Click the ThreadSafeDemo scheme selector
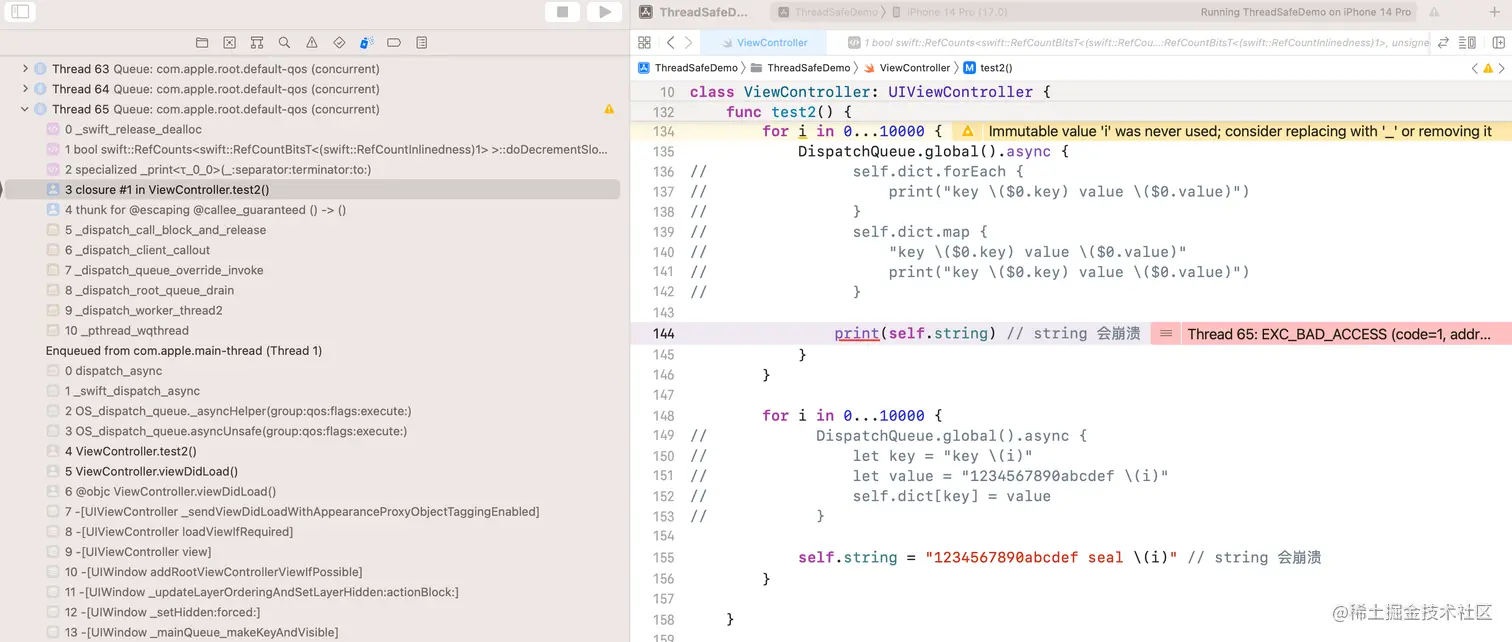The height and width of the screenshot is (642, 1512). pos(829,12)
